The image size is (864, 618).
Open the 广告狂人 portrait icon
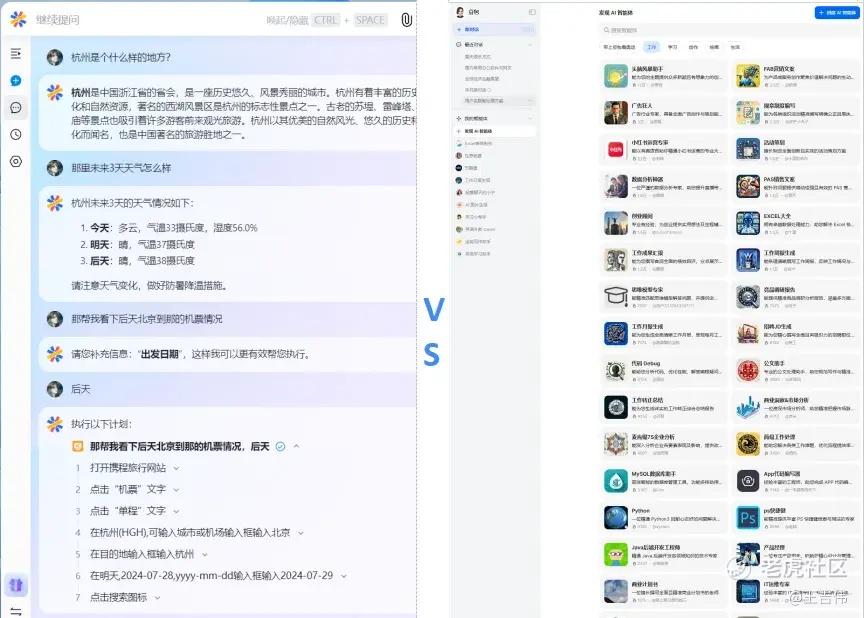[x=615, y=113]
